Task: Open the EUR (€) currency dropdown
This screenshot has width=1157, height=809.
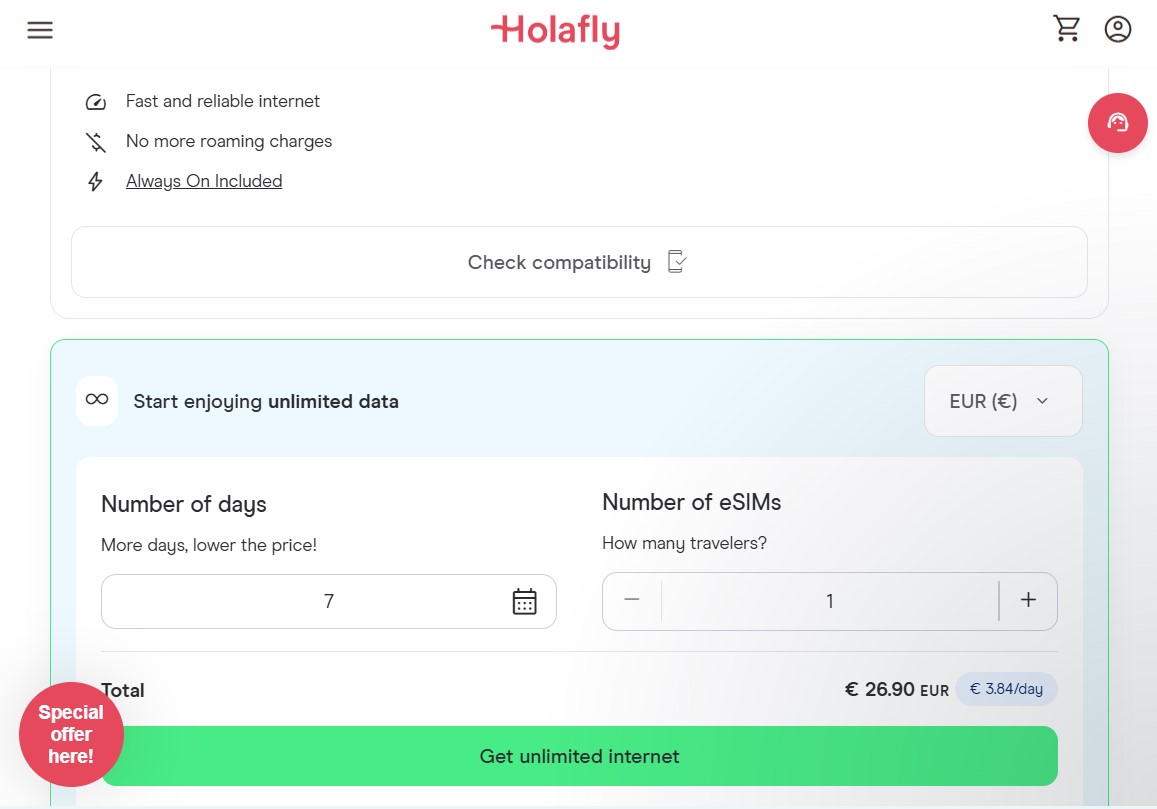Action: (x=1002, y=401)
